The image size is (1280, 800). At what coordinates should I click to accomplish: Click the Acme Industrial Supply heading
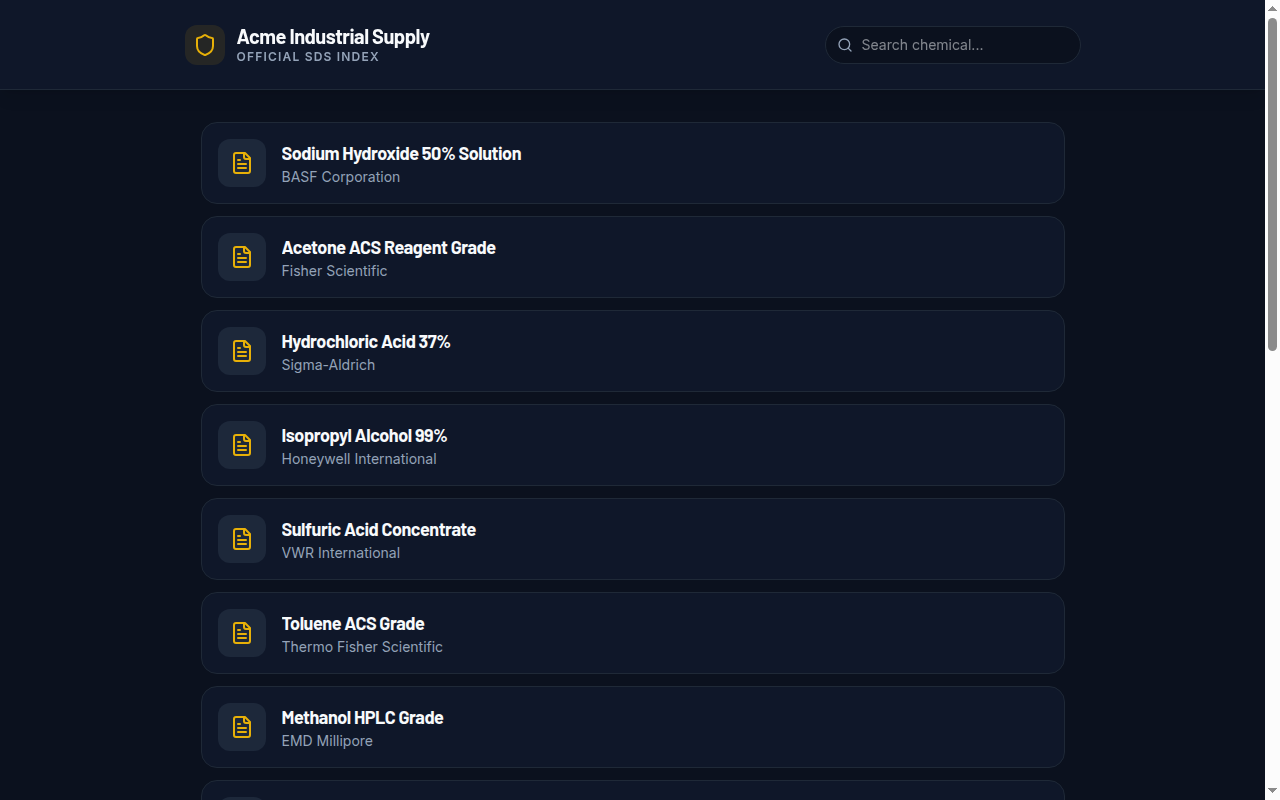pyautogui.click(x=333, y=37)
